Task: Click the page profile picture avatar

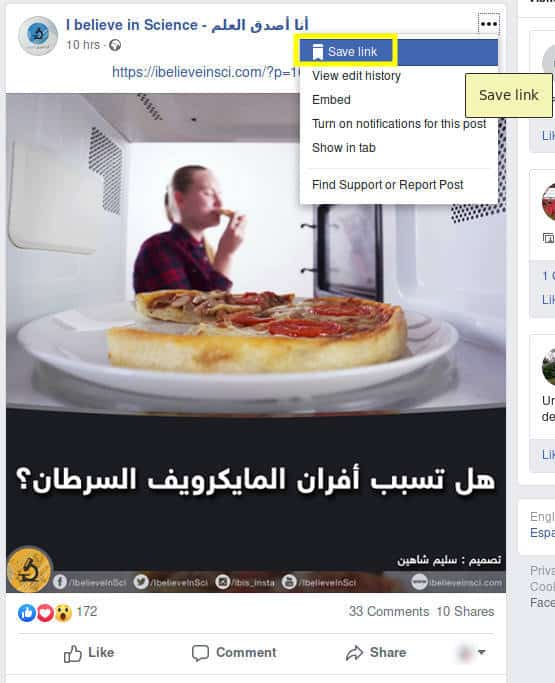Action: pyautogui.click(x=38, y=35)
